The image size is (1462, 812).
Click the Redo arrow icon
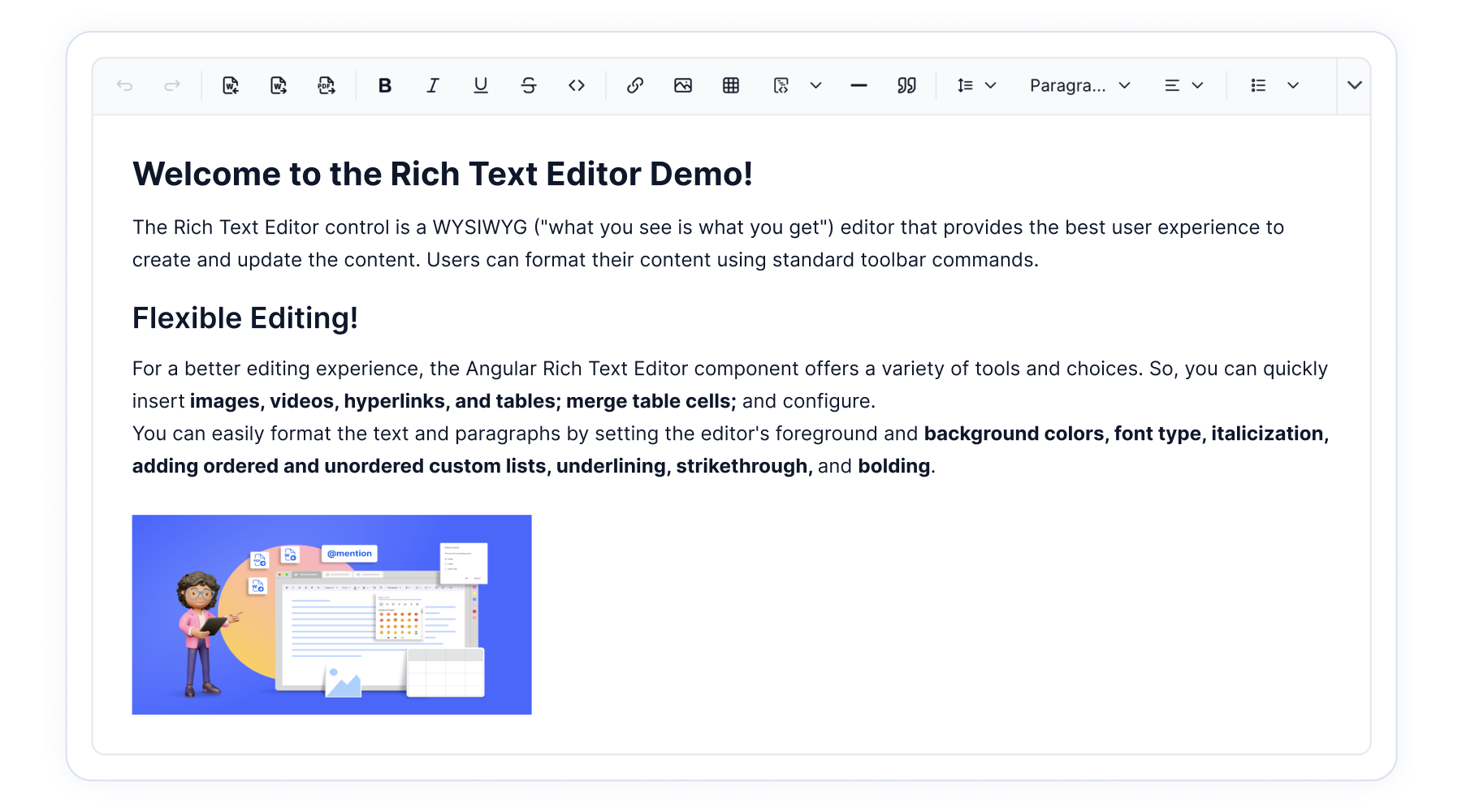pos(172,85)
